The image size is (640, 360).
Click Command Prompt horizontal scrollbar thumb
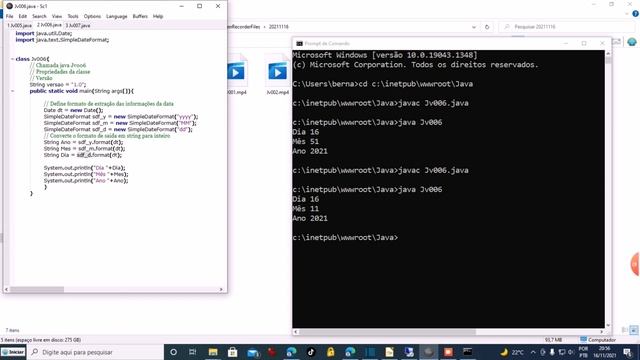387,332
